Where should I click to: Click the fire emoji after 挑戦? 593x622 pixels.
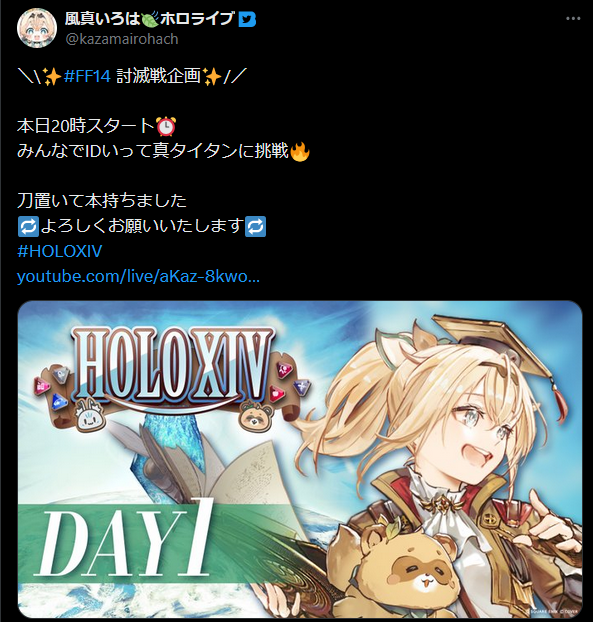point(300,152)
